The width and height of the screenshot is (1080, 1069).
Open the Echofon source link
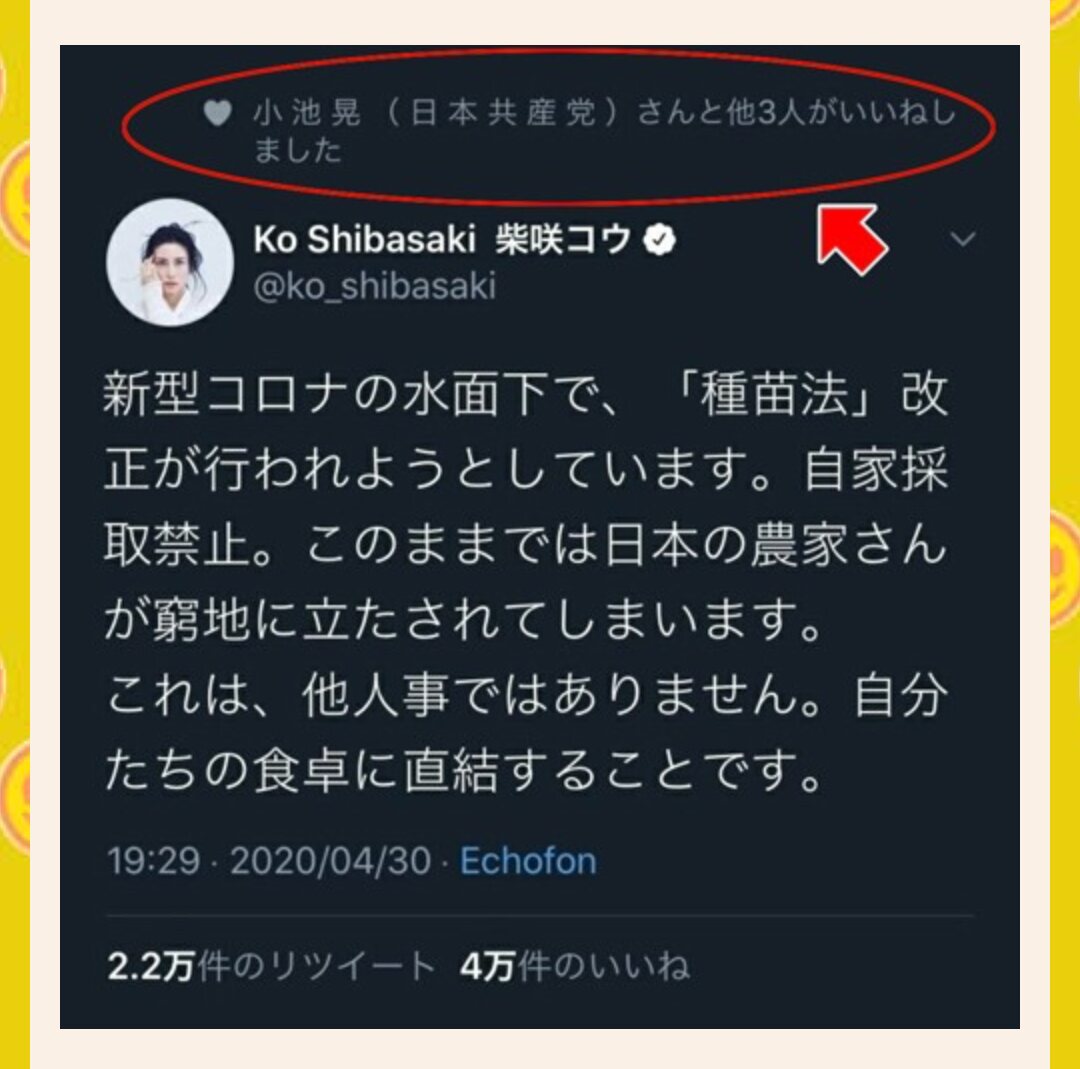click(x=528, y=861)
